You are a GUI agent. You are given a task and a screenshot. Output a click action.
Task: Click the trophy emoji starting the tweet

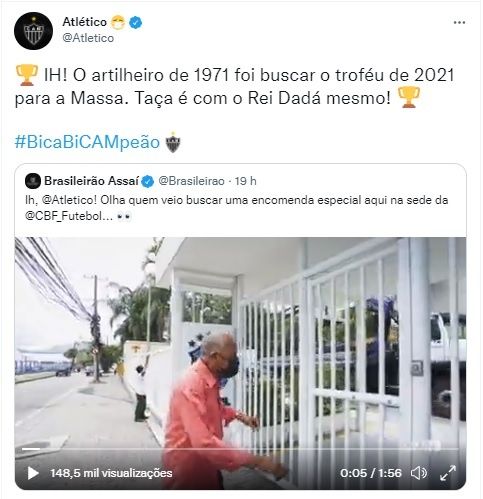(x=27, y=75)
